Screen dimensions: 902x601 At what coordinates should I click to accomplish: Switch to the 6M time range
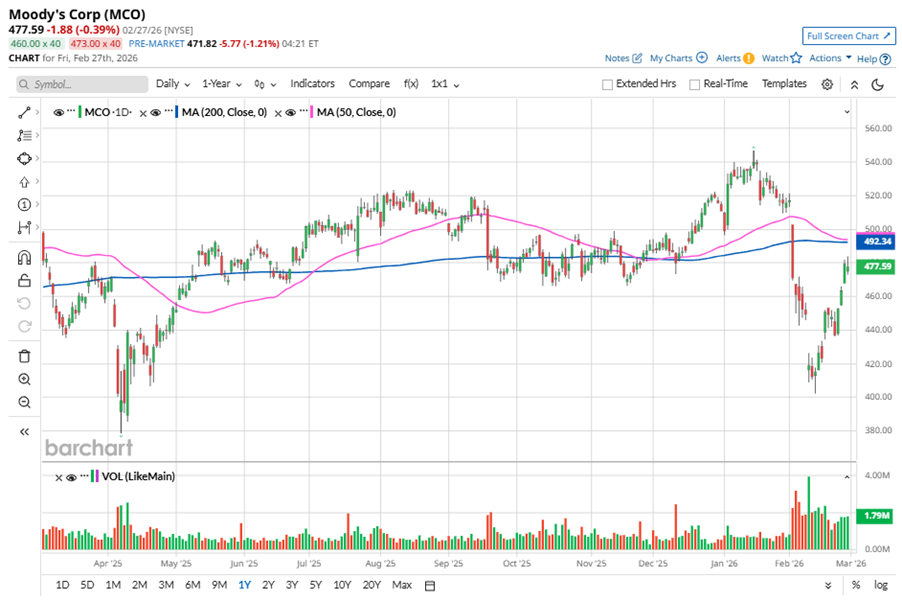pyautogui.click(x=192, y=585)
